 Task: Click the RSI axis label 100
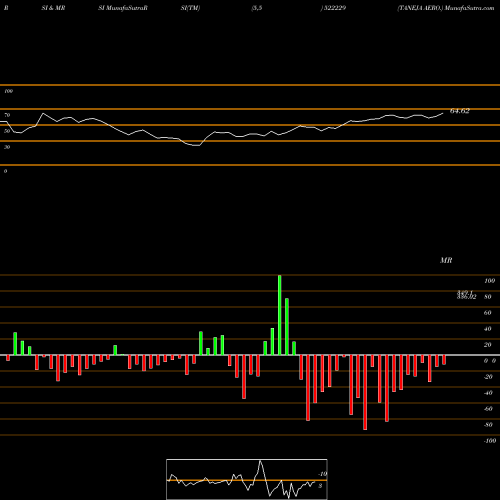click(8, 91)
